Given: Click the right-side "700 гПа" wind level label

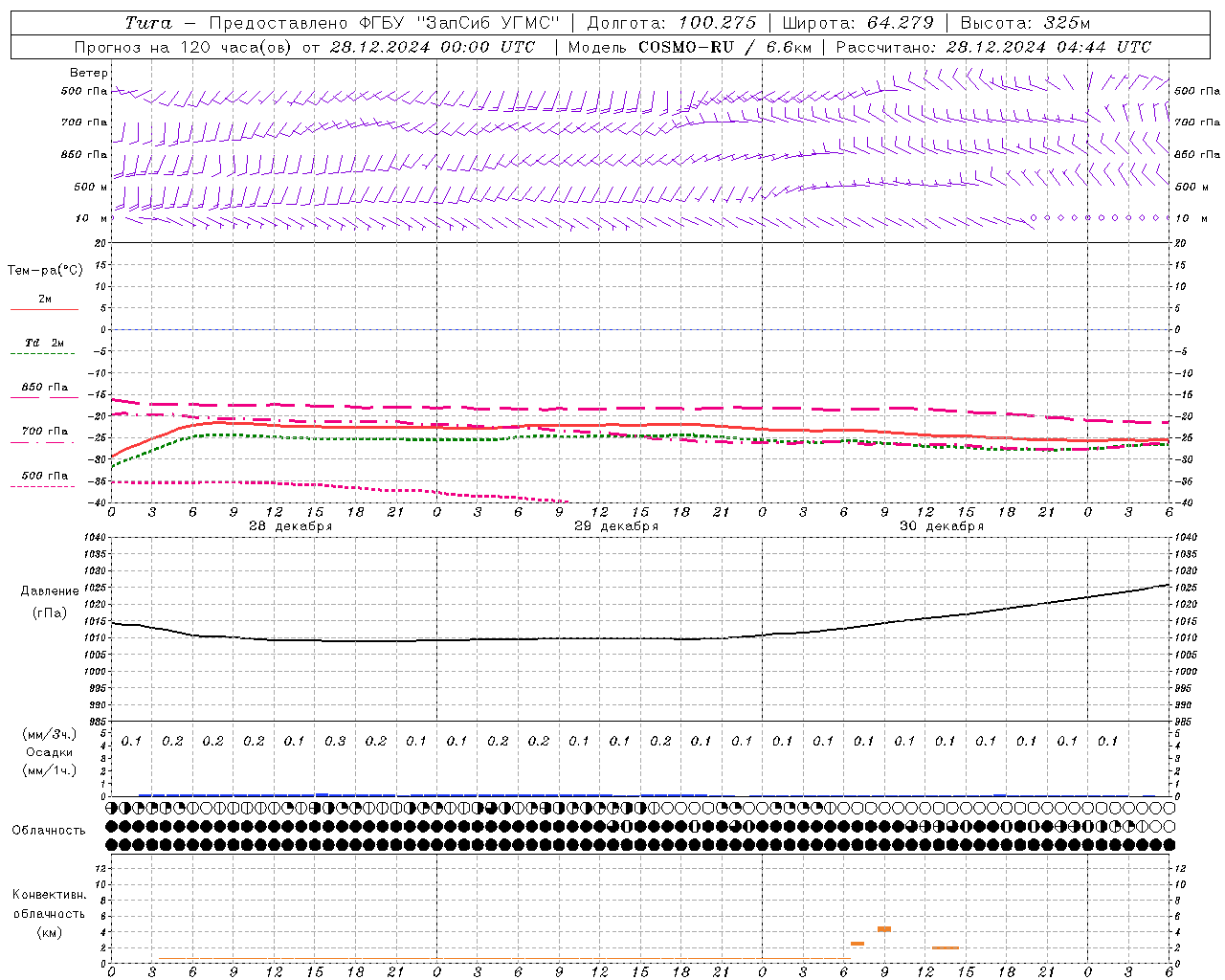Looking at the screenshot, I should 1197,122.
